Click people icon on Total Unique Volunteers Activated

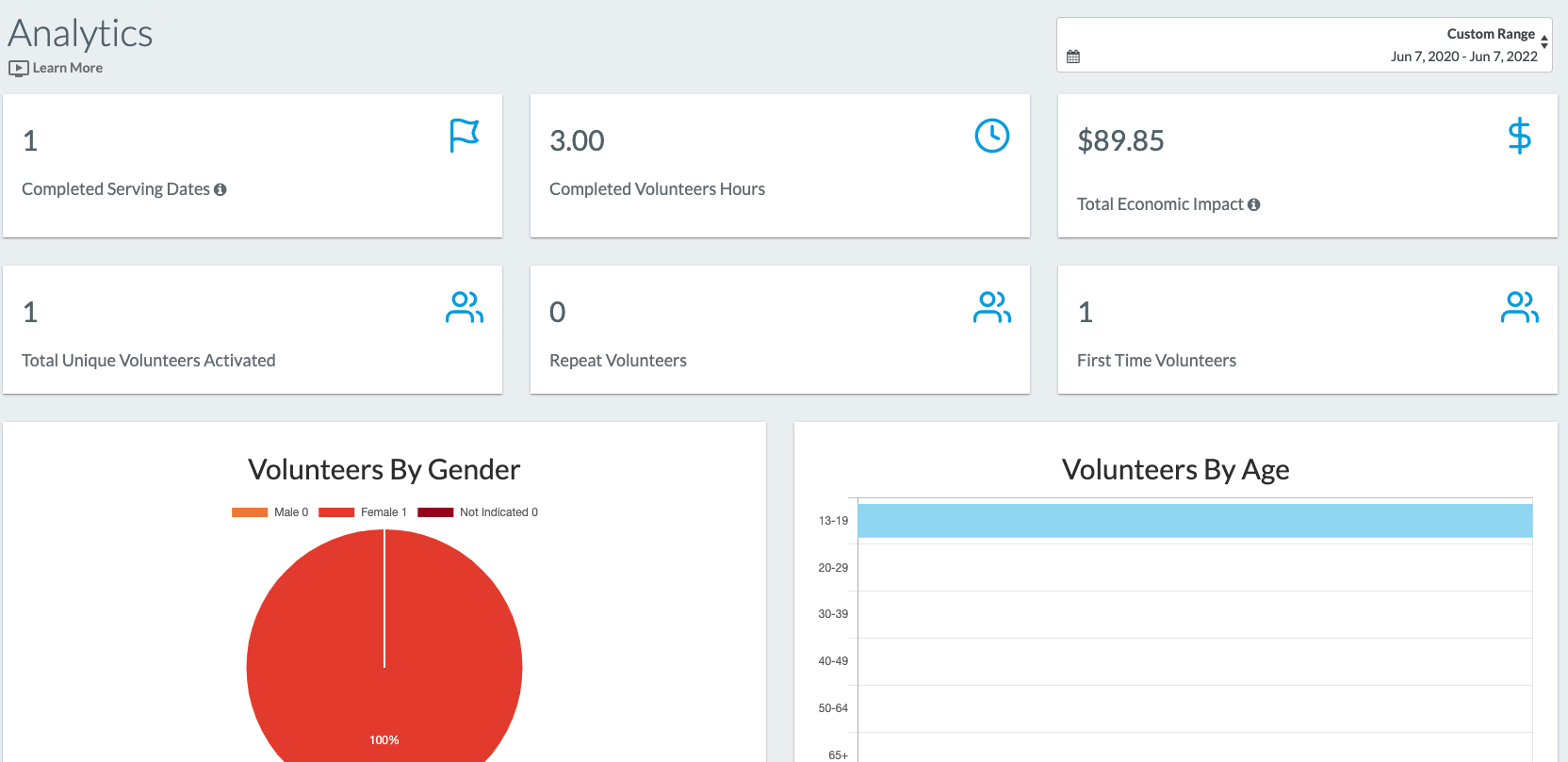465,307
